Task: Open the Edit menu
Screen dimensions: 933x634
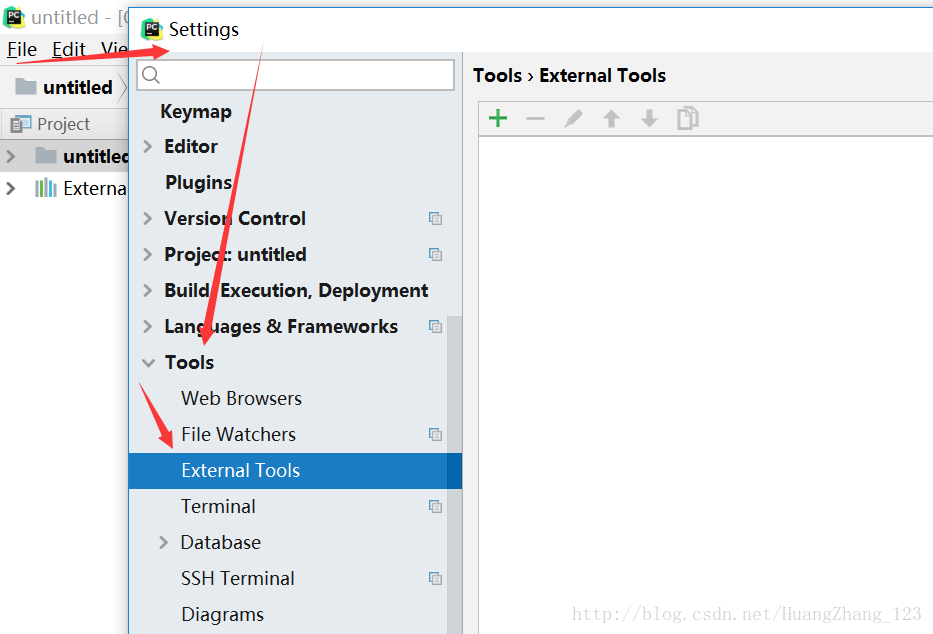Action: [x=69, y=49]
